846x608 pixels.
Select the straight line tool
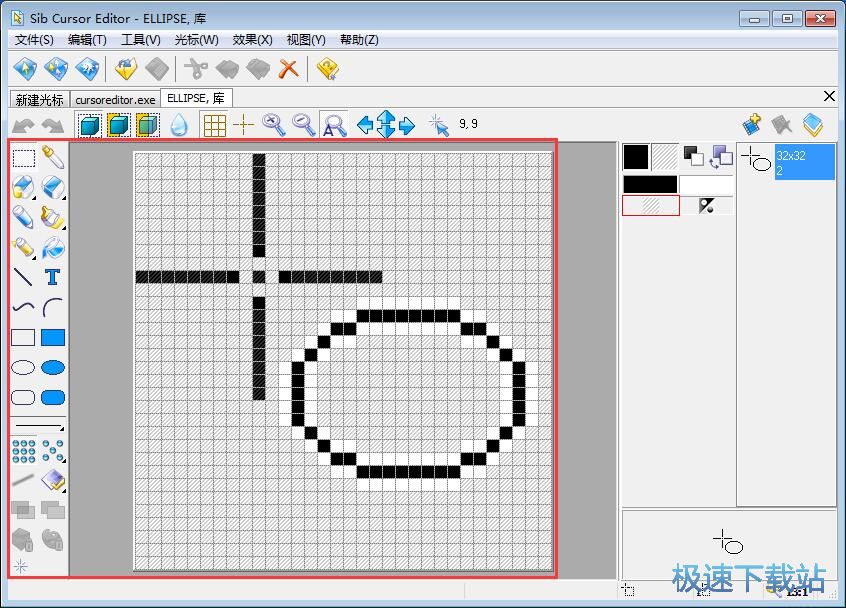click(23, 277)
